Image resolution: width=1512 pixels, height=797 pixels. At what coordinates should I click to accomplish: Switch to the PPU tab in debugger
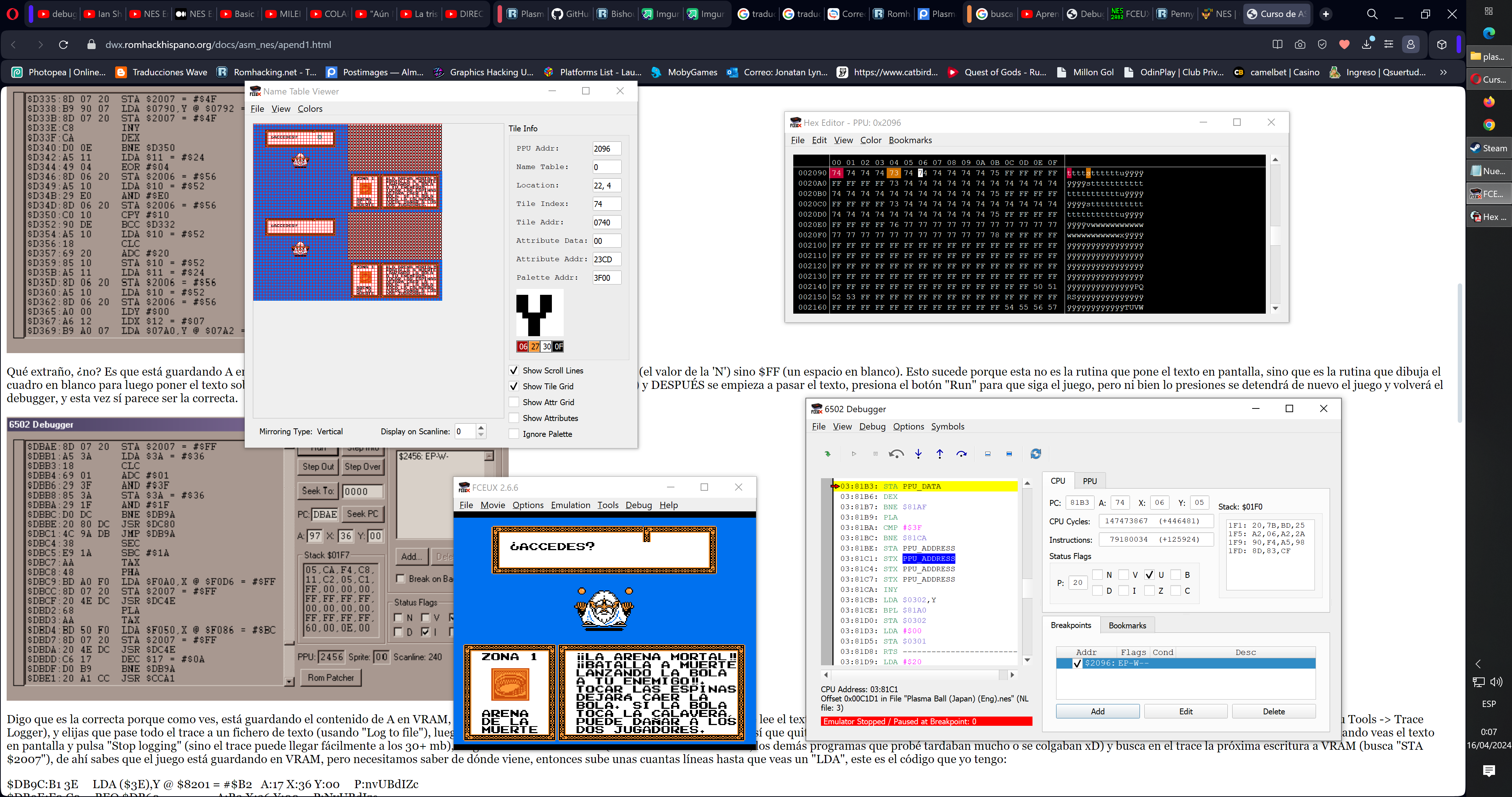[x=1089, y=481]
